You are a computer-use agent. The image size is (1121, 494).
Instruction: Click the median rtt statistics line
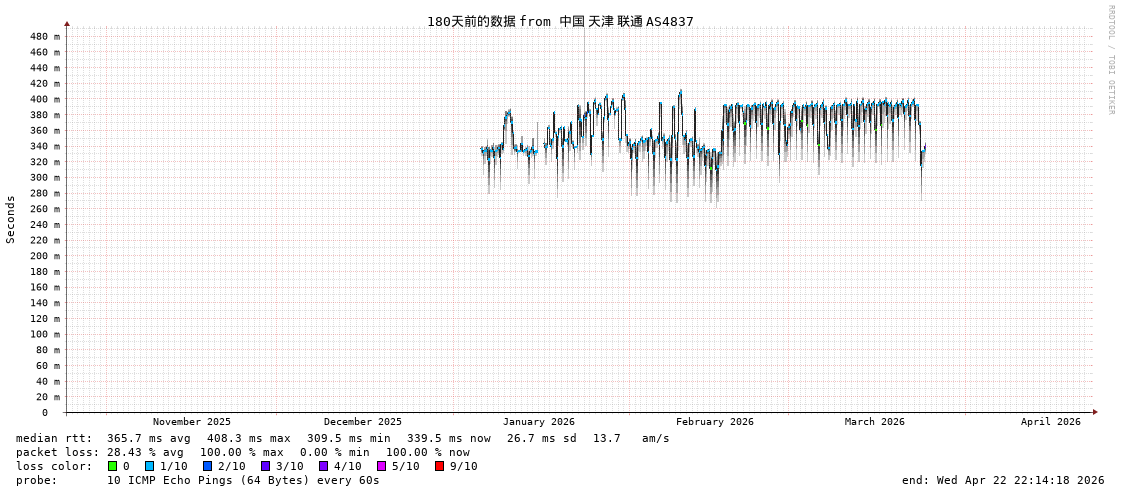(342, 438)
